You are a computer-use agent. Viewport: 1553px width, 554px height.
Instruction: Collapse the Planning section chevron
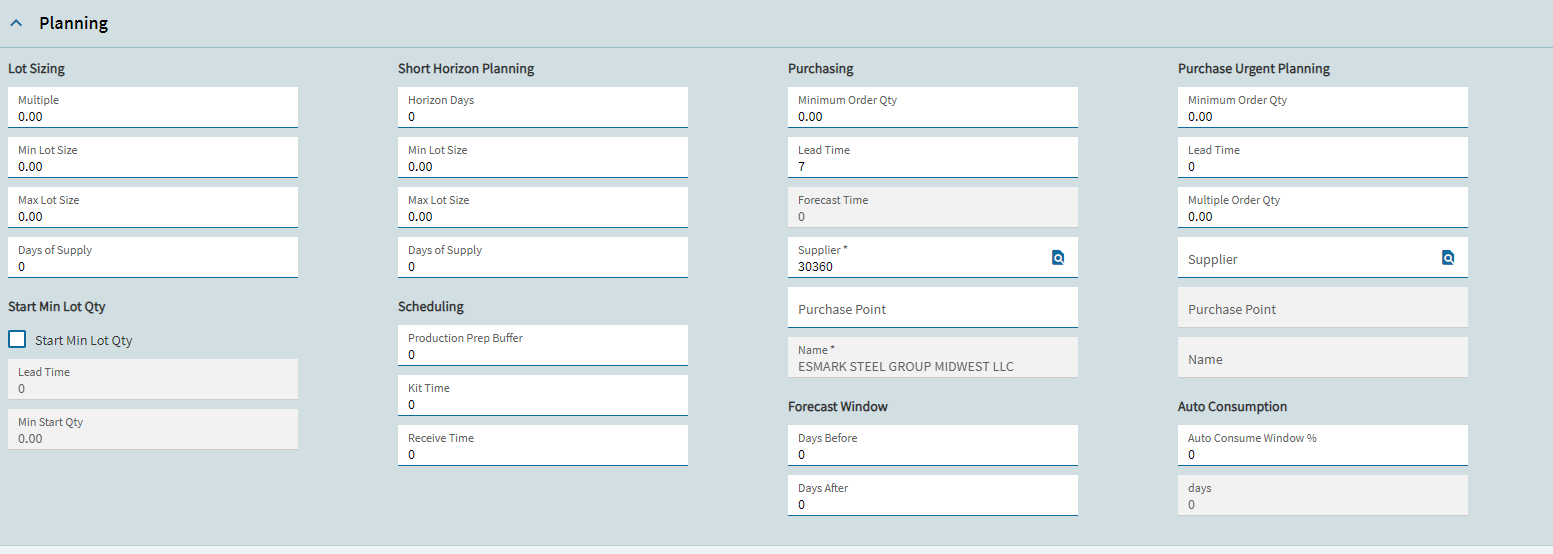click(x=16, y=23)
